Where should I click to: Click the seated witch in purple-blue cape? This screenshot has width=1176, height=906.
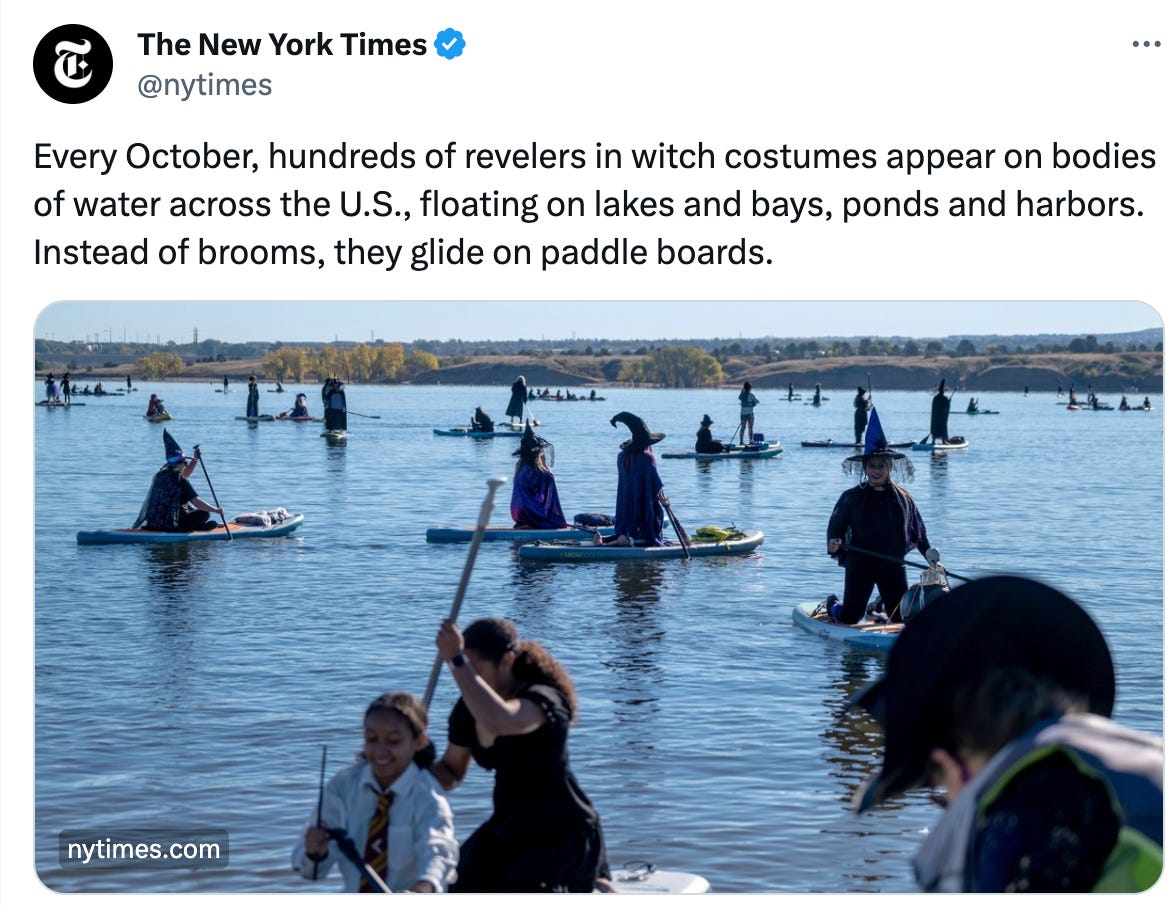536,484
